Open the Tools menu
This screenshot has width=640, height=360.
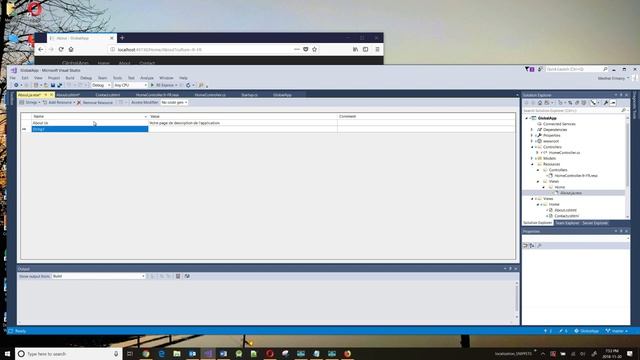click(x=118, y=78)
